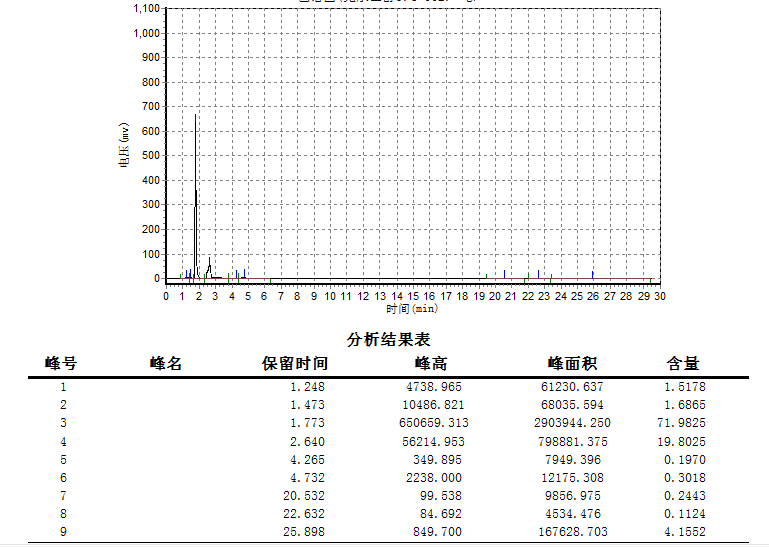Click content value 71.9825
The width and height of the screenshot is (769, 547).
[681, 423]
